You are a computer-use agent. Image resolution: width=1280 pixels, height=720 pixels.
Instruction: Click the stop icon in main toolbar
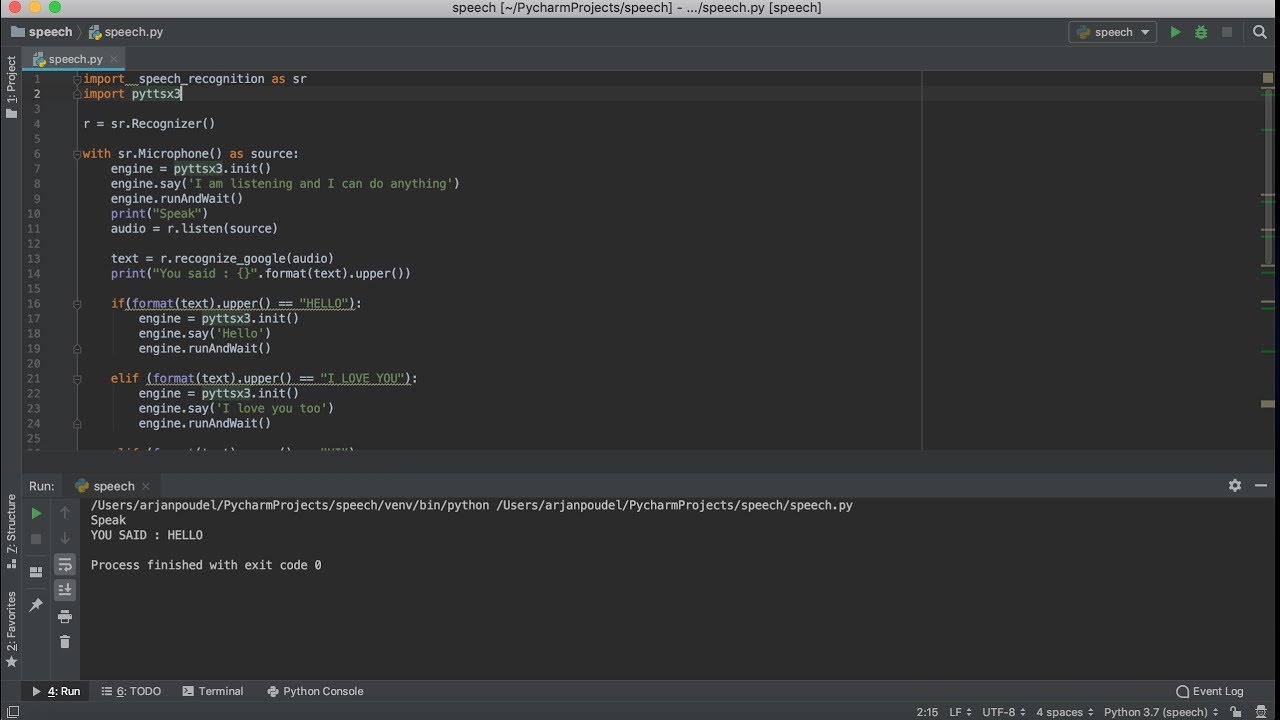pyautogui.click(x=1227, y=32)
